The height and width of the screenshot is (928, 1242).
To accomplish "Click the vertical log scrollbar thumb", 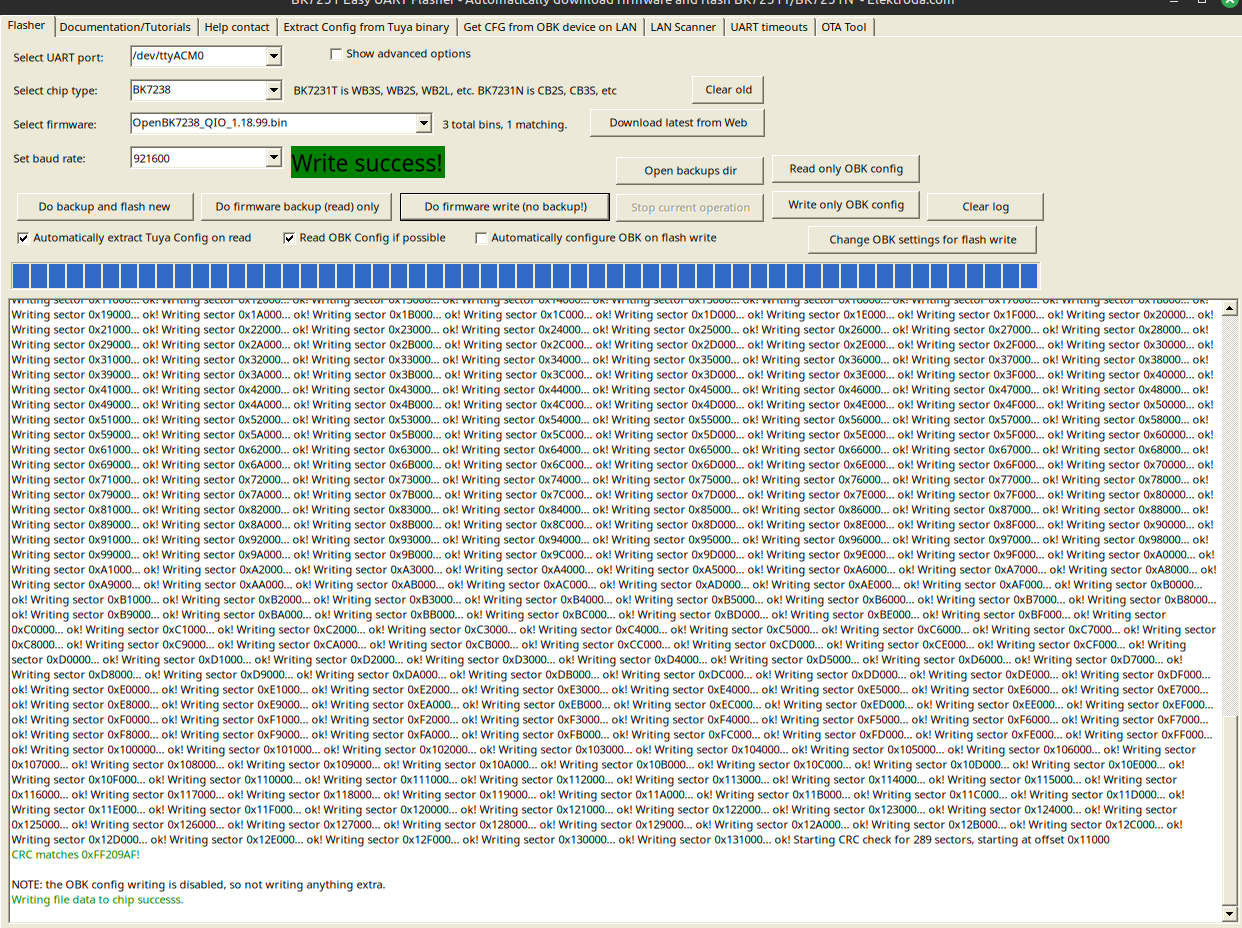I will (1230, 811).
